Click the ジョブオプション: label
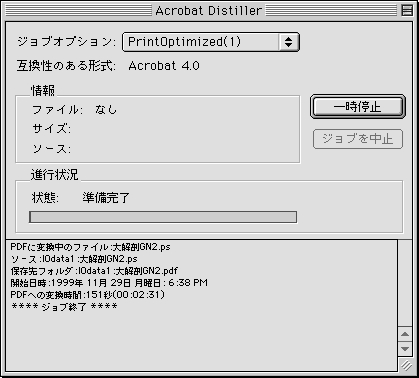The image size is (419, 378). tap(66, 42)
